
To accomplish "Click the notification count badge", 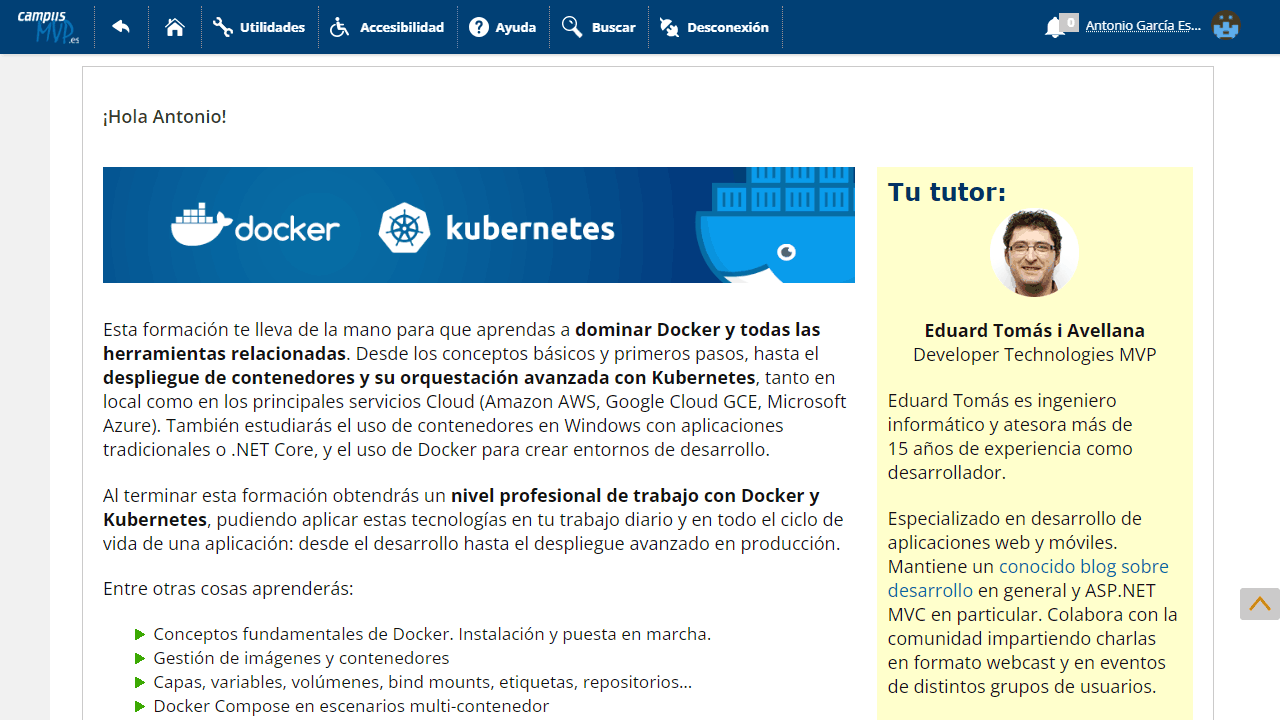I will tap(1070, 22).
